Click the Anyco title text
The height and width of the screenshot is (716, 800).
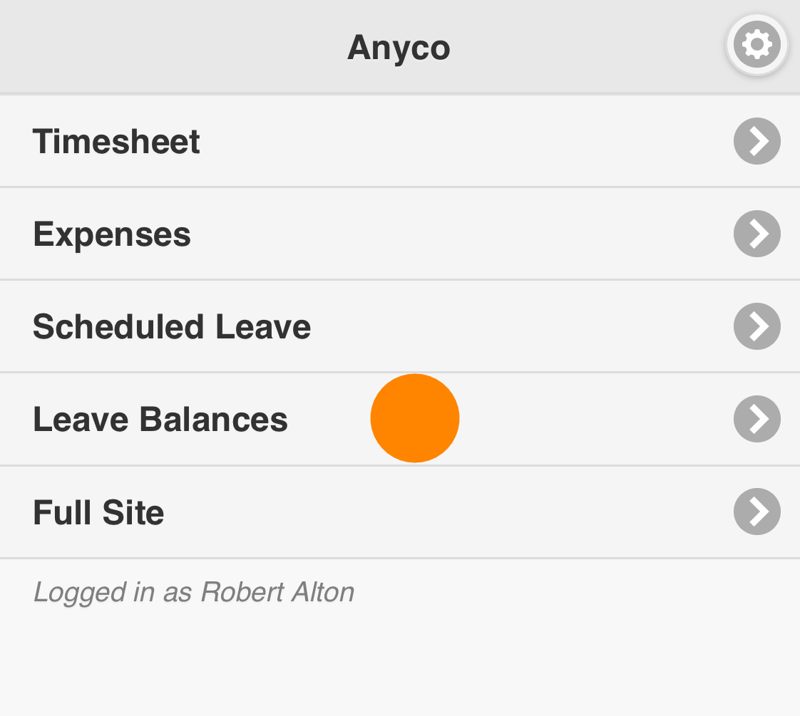[x=399, y=45]
